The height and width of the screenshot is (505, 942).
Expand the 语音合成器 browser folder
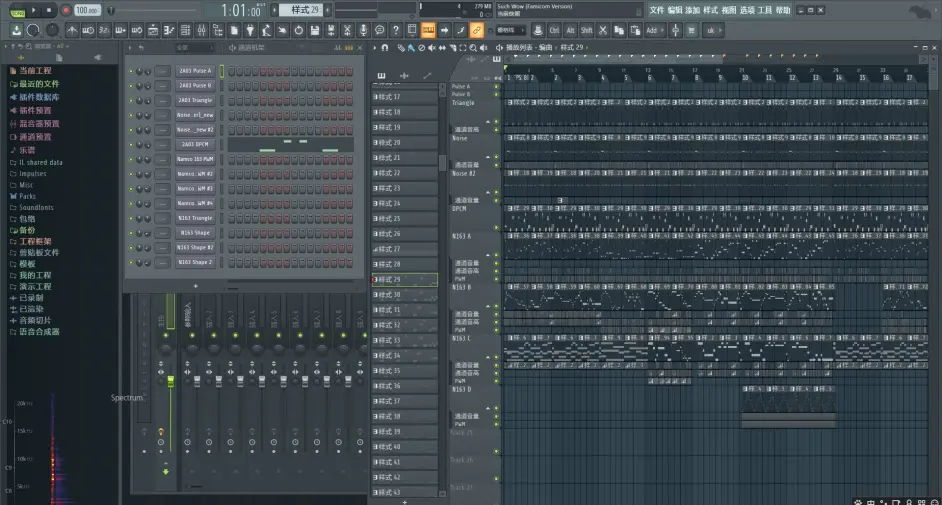[34, 331]
